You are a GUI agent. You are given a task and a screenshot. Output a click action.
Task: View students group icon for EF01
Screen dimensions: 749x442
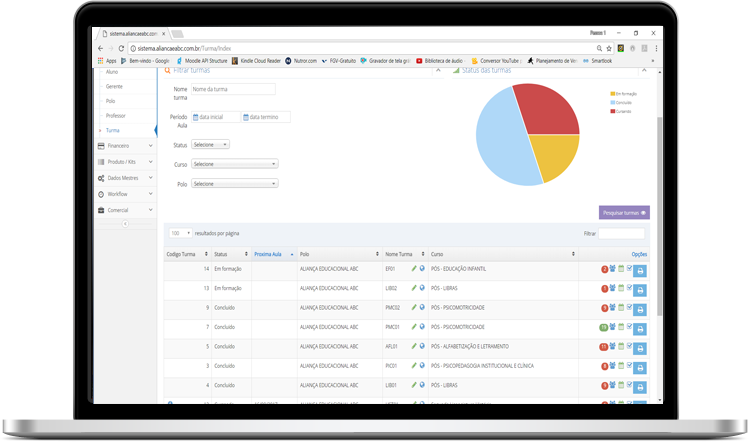coord(612,269)
